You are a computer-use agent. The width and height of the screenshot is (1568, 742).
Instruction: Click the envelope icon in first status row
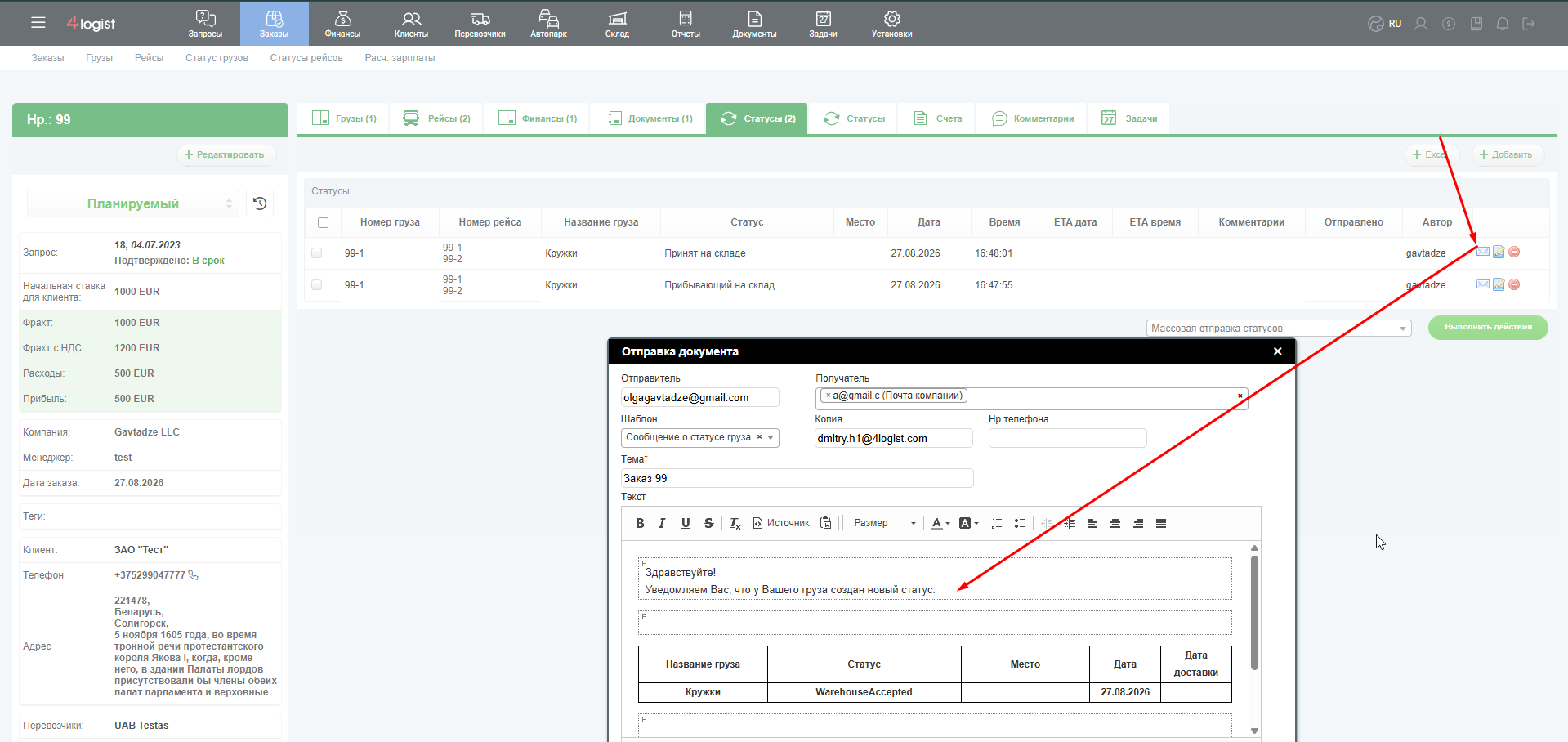tap(1483, 252)
